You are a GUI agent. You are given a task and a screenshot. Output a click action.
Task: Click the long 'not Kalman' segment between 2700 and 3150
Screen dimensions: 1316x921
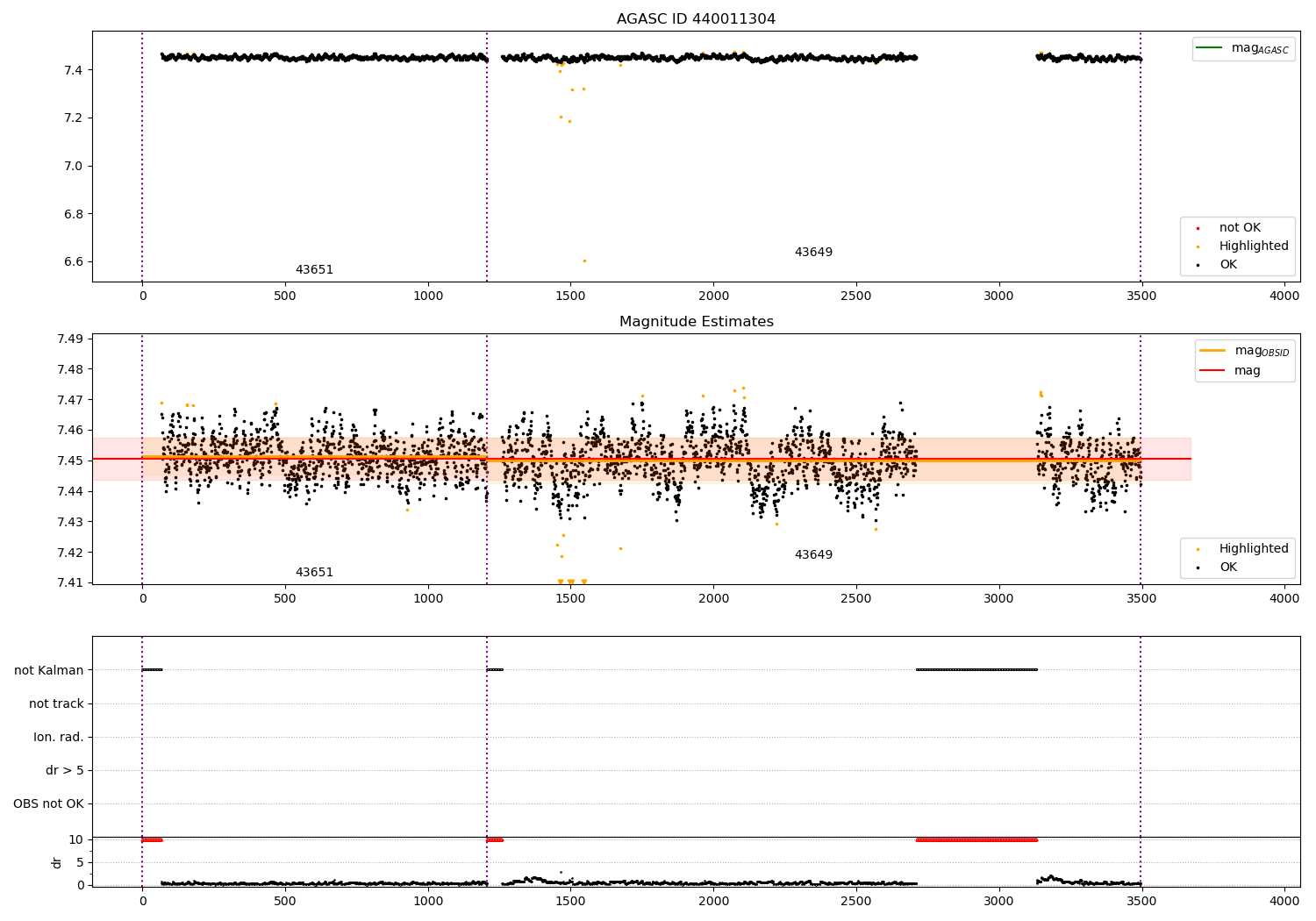(x=976, y=670)
